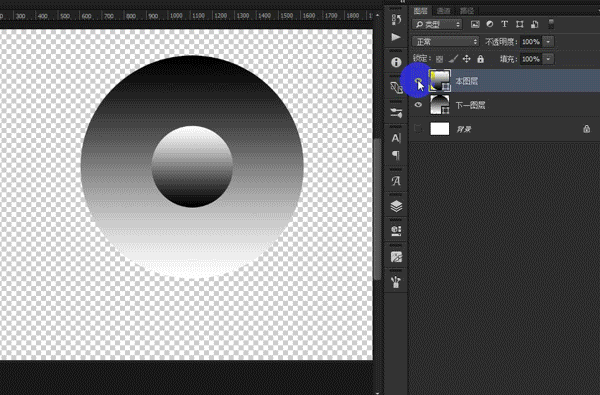This screenshot has height=395, width=600.
Task: Open the Clone Source panel icon
Action: (396, 88)
